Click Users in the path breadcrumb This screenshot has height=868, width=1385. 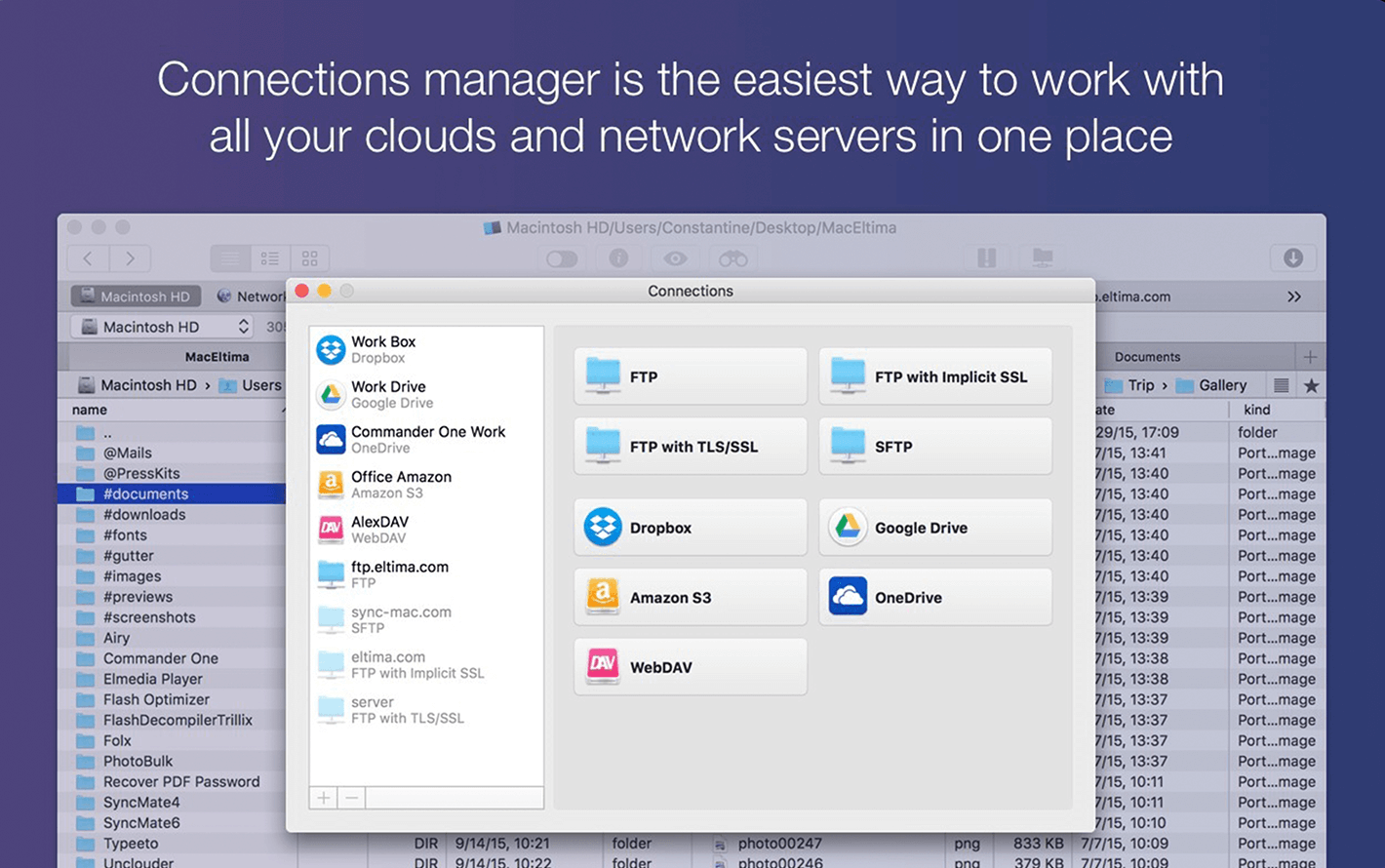pos(251,385)
